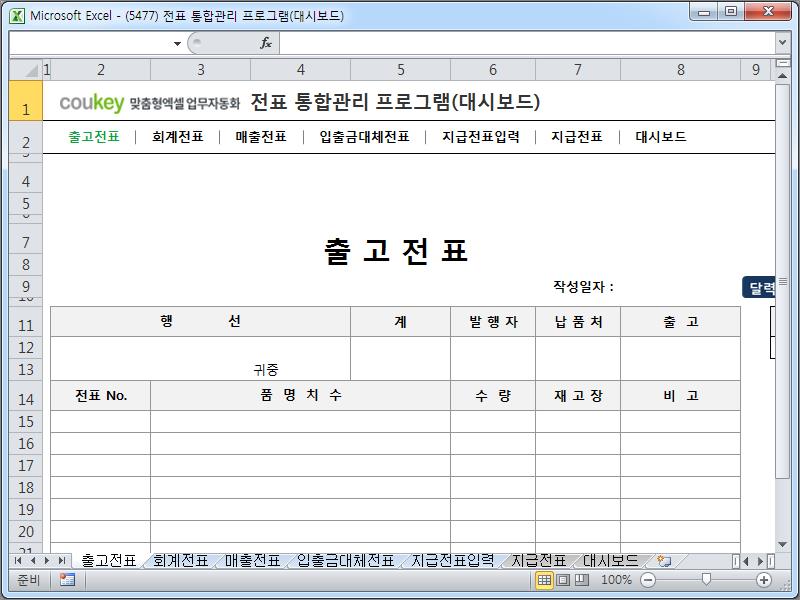Click the 수 량 header cell
This screenshot has height=600, width=800.
click(493, 395)
